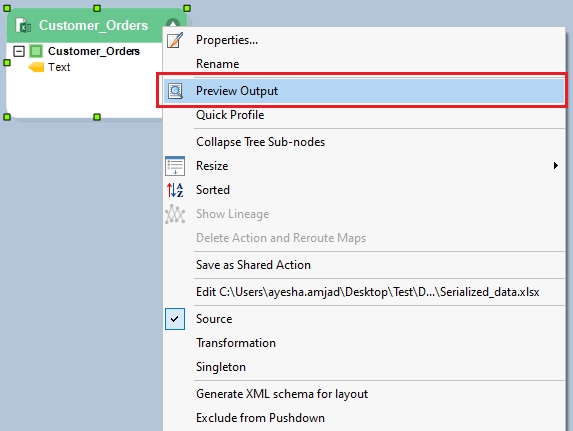This screenshot has width=573, height=431.
Task: Click the Properties pencil icon
Action: [175, 40]
